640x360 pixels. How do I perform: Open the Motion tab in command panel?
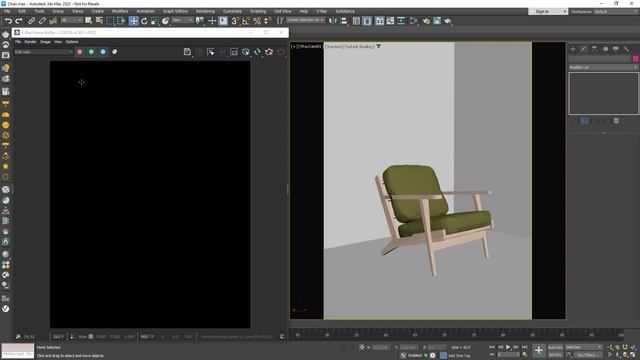[605, 49]
